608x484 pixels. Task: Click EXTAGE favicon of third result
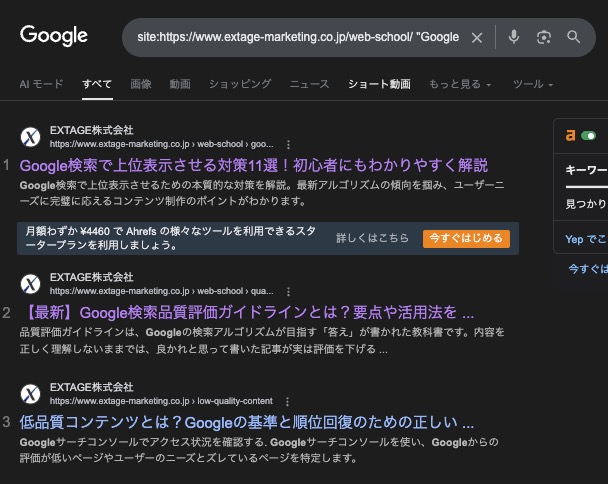coord(30,394)
